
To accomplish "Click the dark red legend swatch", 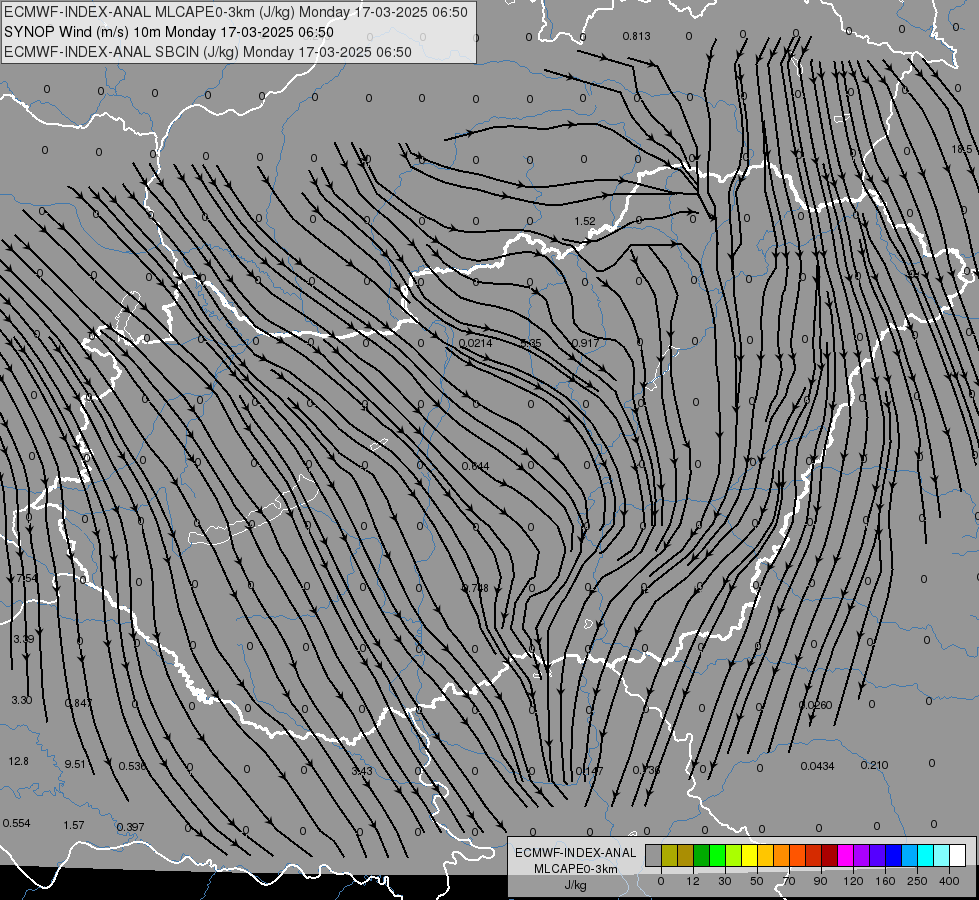I will (830, 855).
